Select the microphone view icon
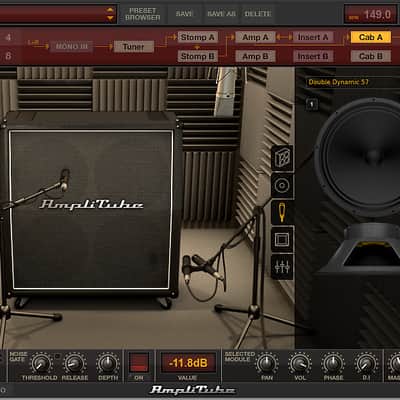The height and width of the screenshot is (400, 400). point(282,212)
